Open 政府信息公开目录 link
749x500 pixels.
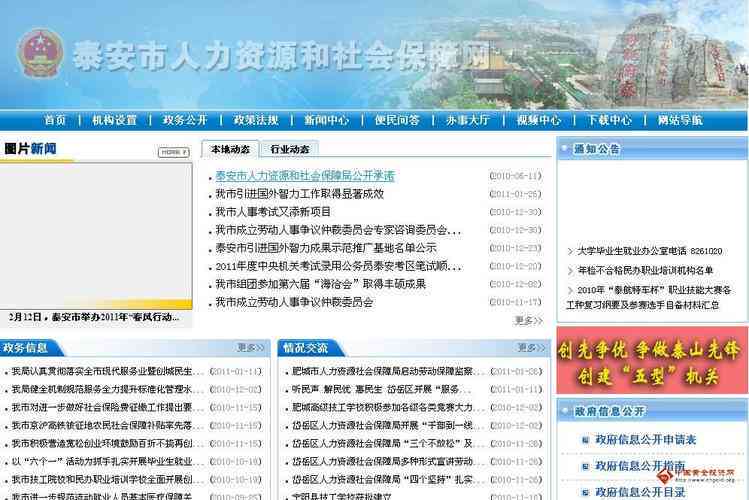point(640,492)
